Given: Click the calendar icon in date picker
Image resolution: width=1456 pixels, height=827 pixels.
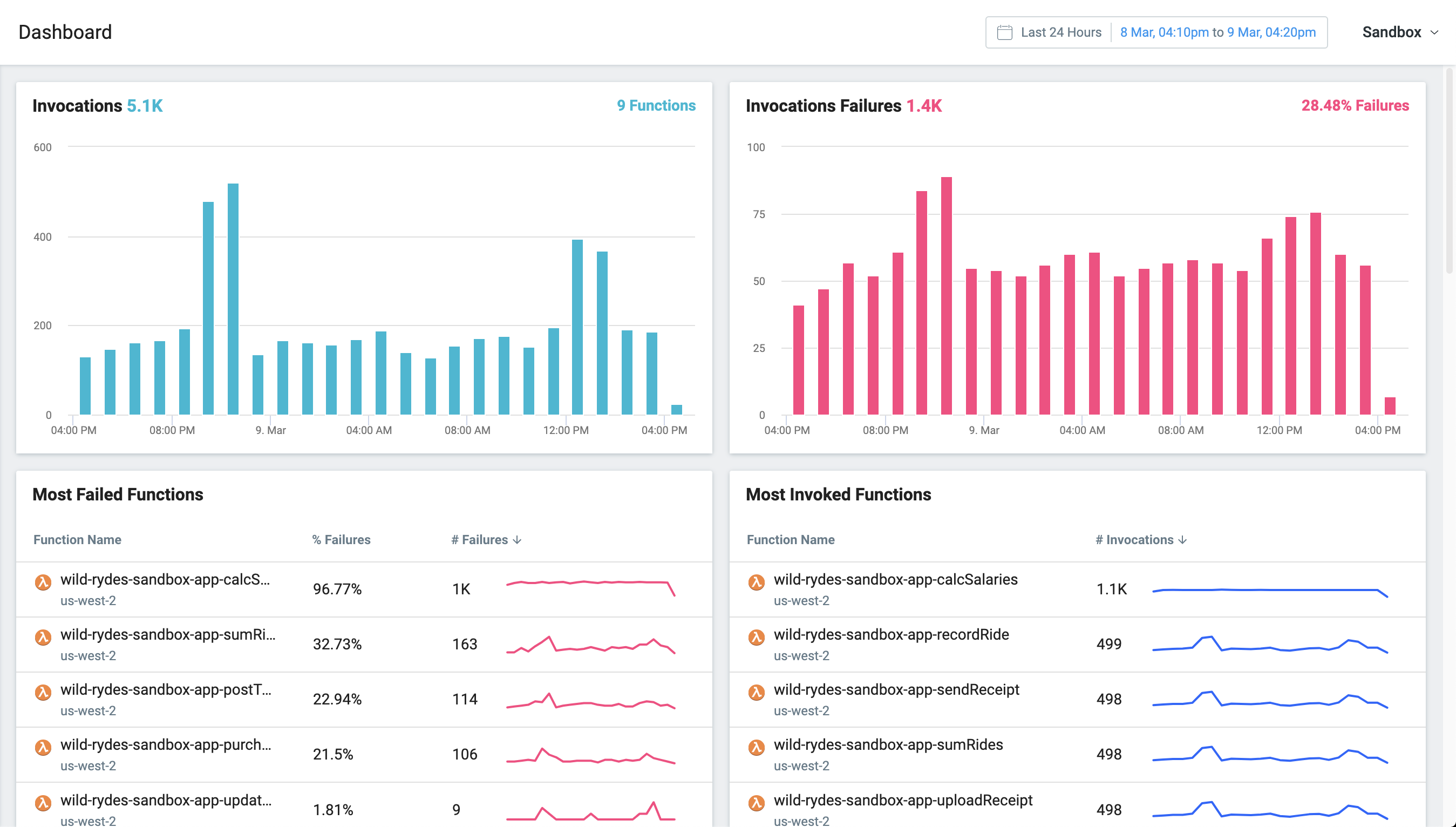Looking at the screenshot, I should click(1004, 32).
